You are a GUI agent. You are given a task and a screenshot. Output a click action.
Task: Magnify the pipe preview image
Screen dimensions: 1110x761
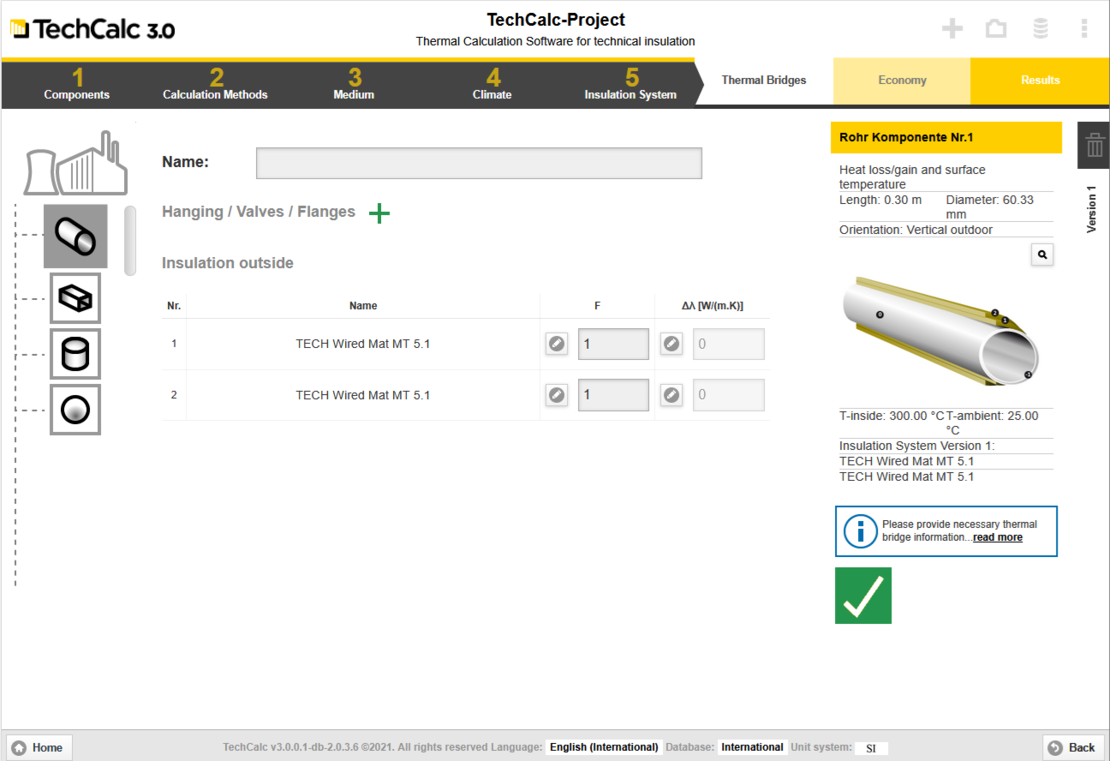click(x=1042, y=255)
